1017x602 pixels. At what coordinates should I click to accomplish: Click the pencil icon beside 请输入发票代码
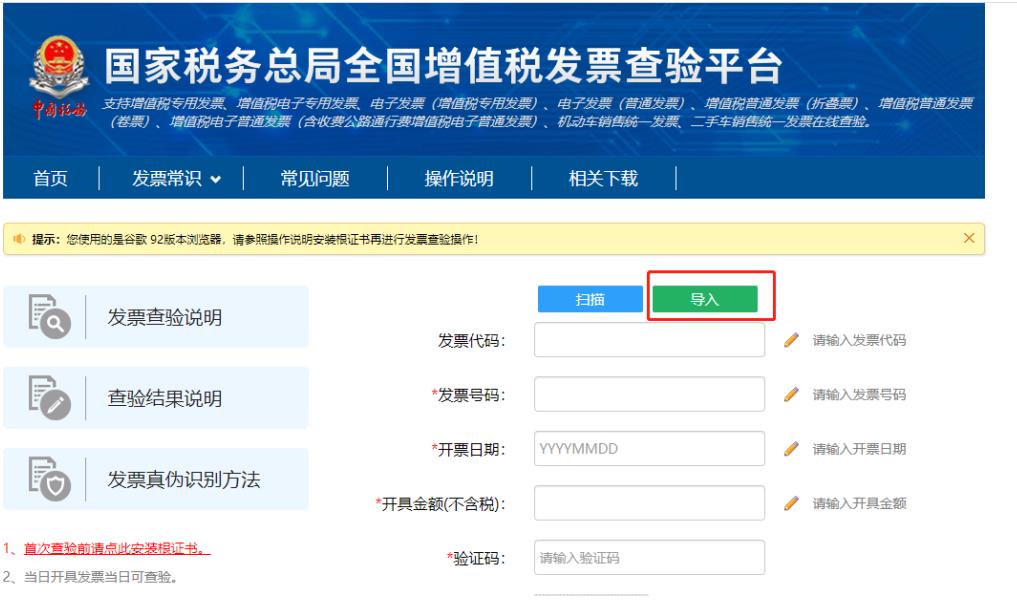coord(791,340)
